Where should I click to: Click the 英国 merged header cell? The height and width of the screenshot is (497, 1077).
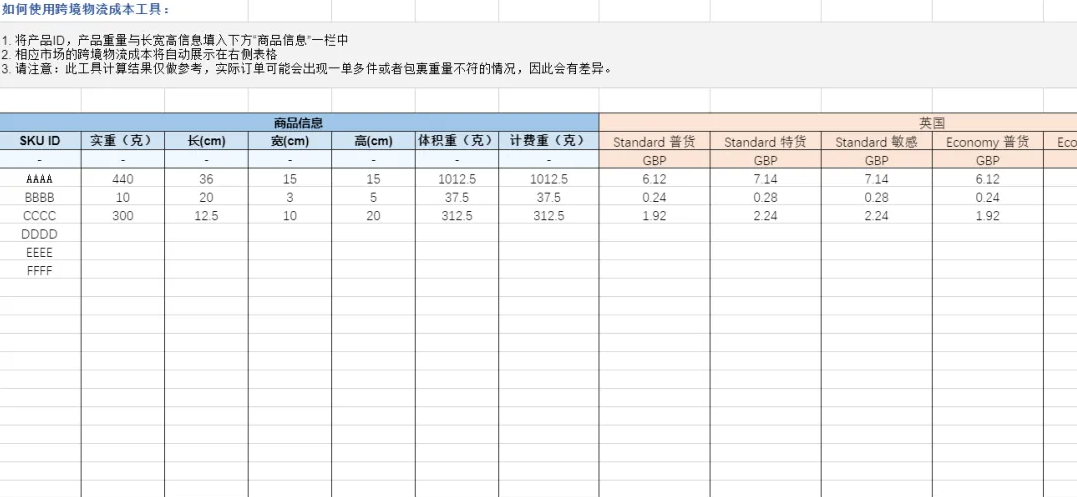(x=932, y=123)
